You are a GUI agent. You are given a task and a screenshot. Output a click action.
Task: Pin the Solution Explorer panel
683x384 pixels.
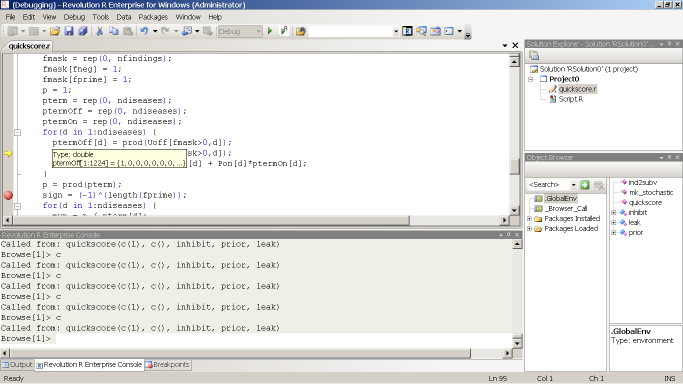click(x=669, y=44)
